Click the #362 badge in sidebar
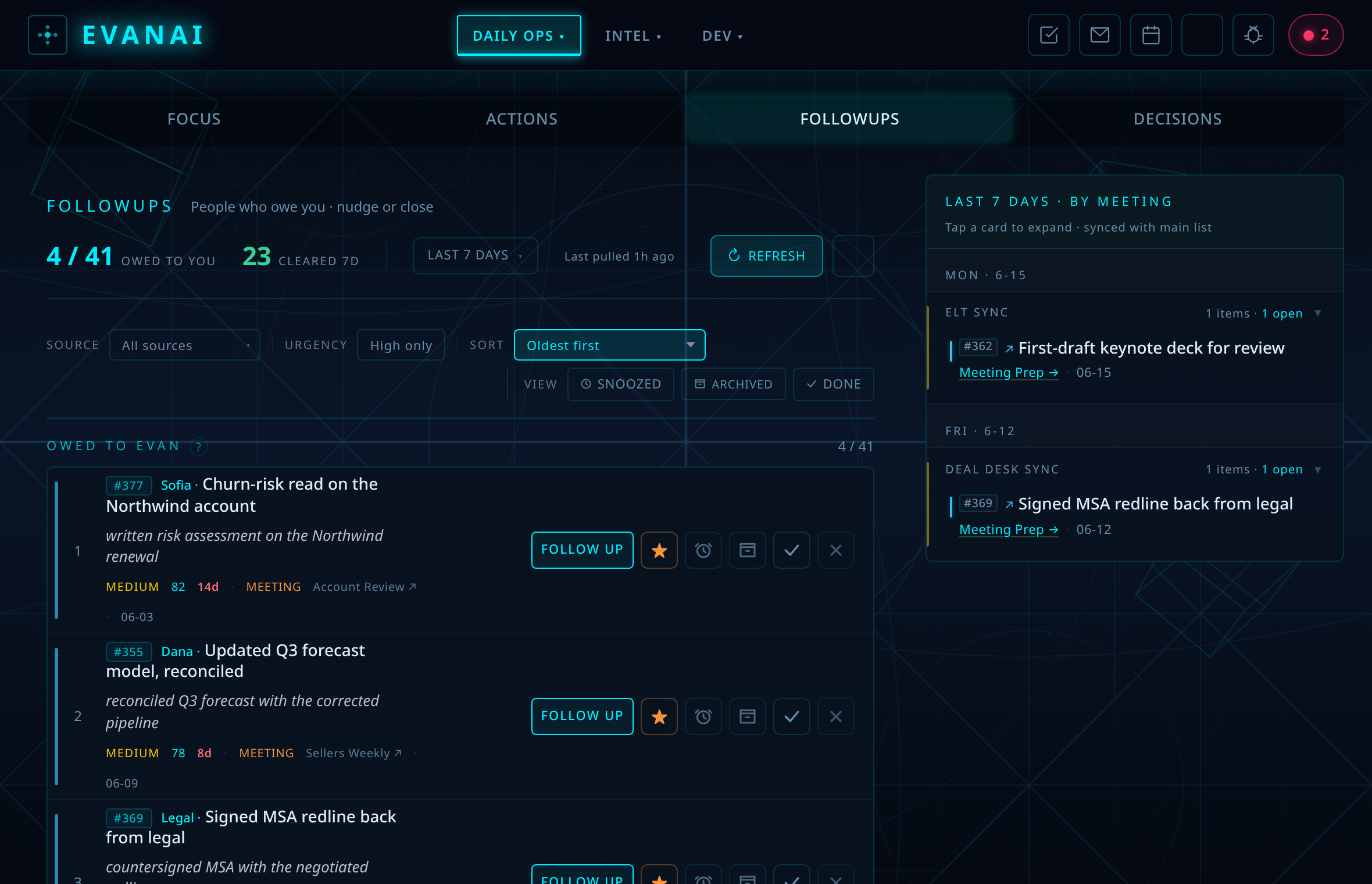 tap(978, 347)
